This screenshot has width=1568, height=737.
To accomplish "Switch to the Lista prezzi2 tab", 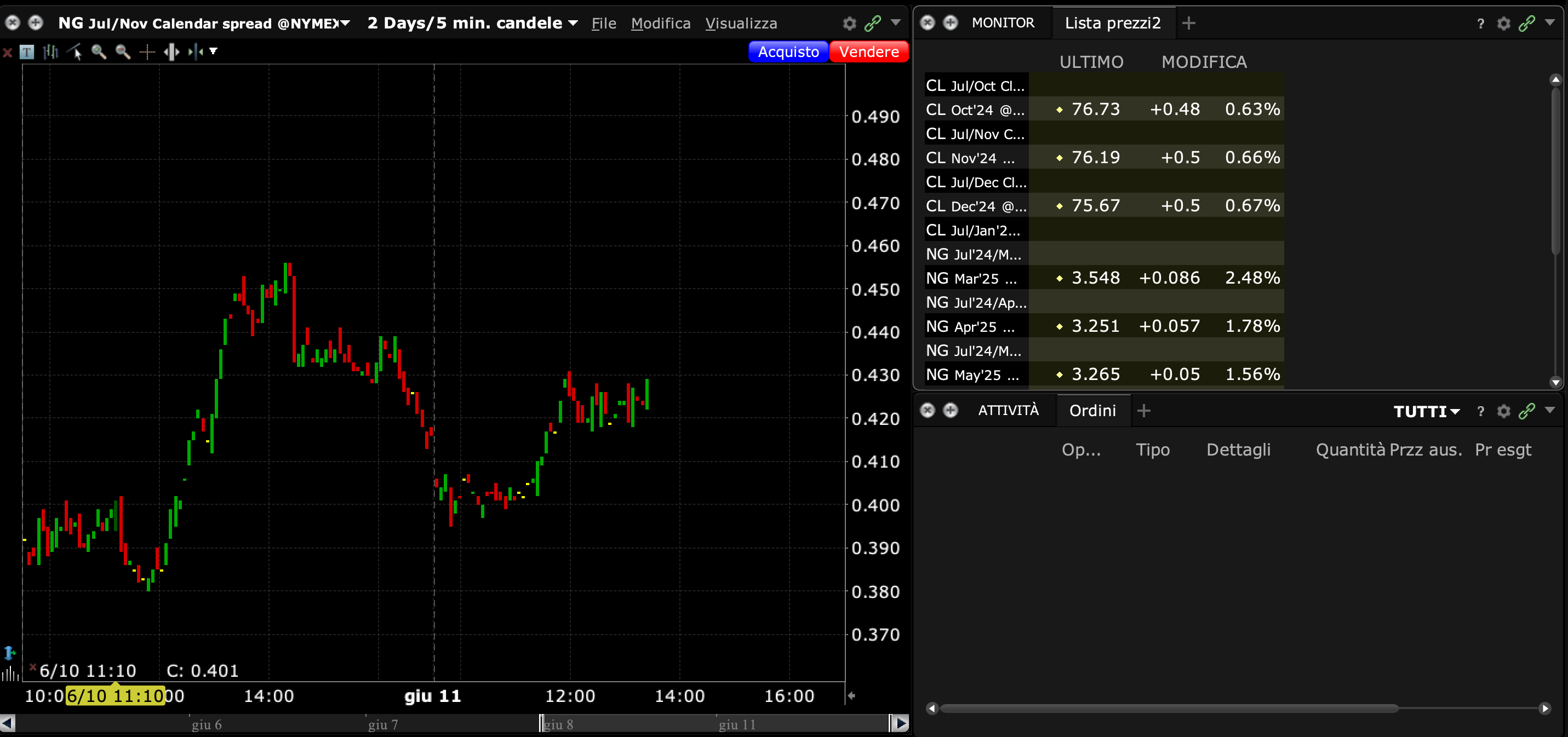I will (1112, 23).
